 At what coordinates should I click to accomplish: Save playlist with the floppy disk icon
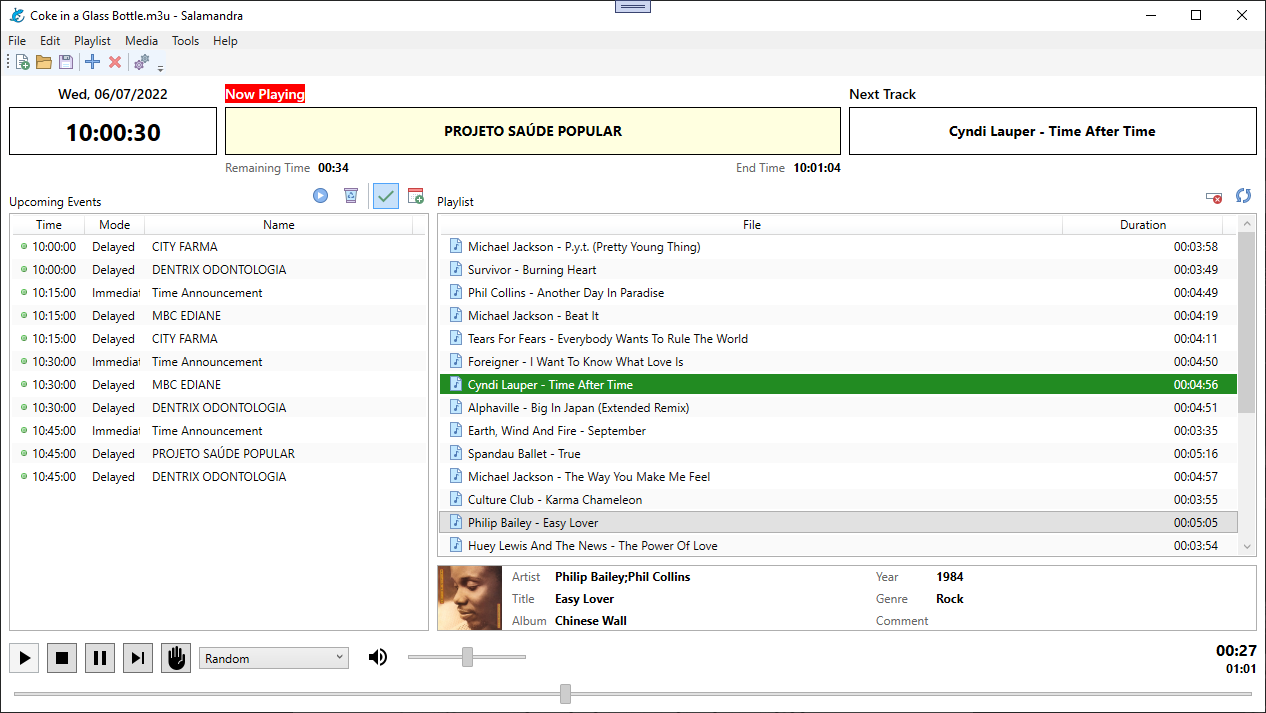pos(66,62)
